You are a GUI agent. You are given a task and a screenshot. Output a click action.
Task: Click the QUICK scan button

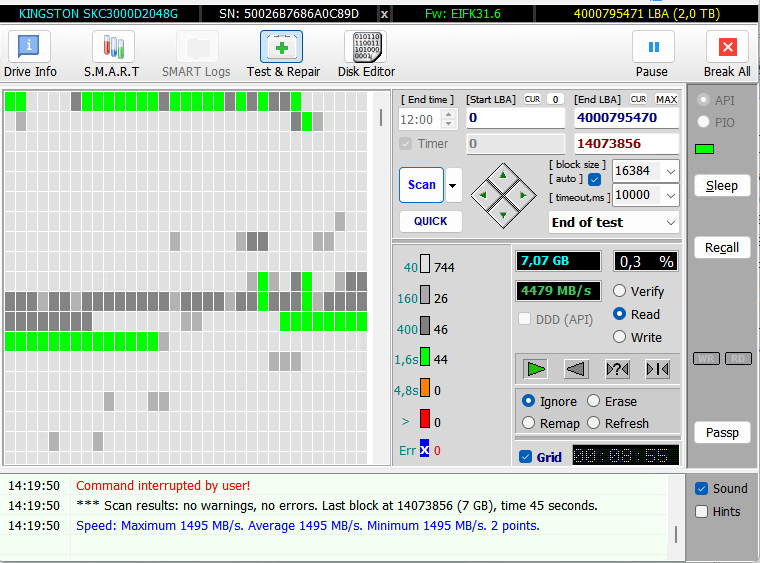[430, 221]
